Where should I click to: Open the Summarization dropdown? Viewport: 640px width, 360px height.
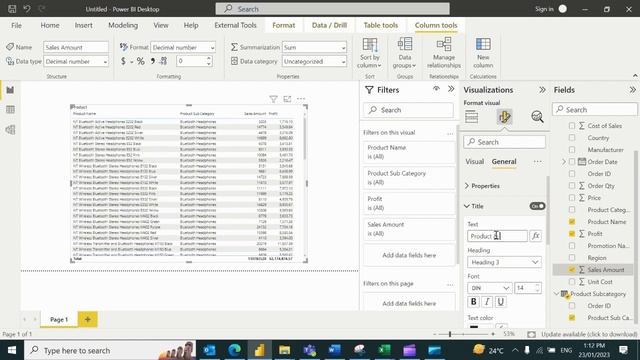coord(314,47)
